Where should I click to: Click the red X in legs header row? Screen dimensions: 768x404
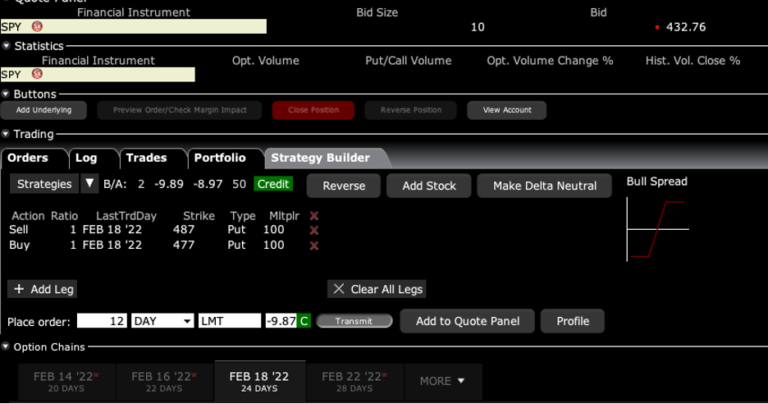[314, 216]
